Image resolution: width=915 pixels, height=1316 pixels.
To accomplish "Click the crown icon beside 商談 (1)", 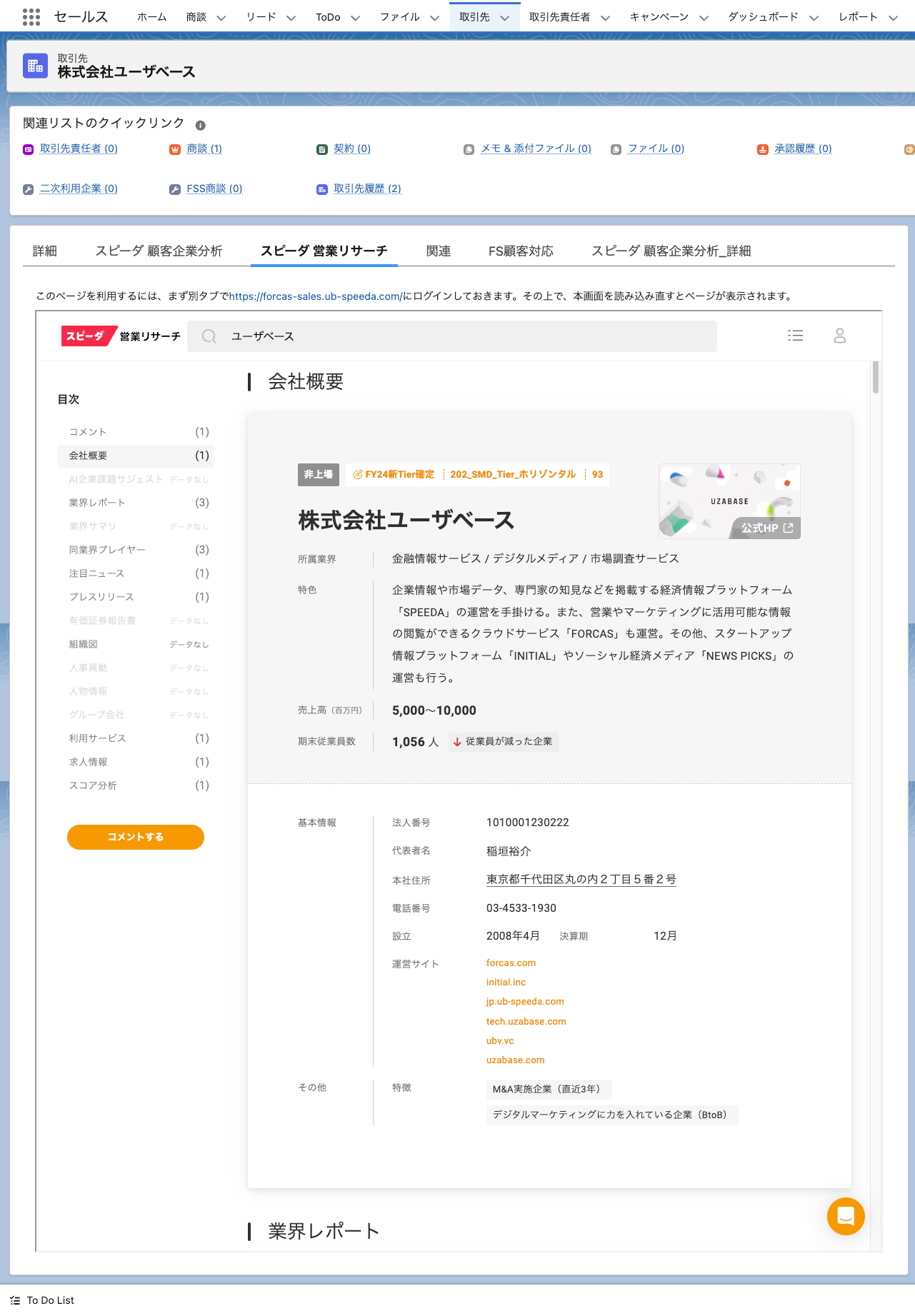I will coord(175,149).
